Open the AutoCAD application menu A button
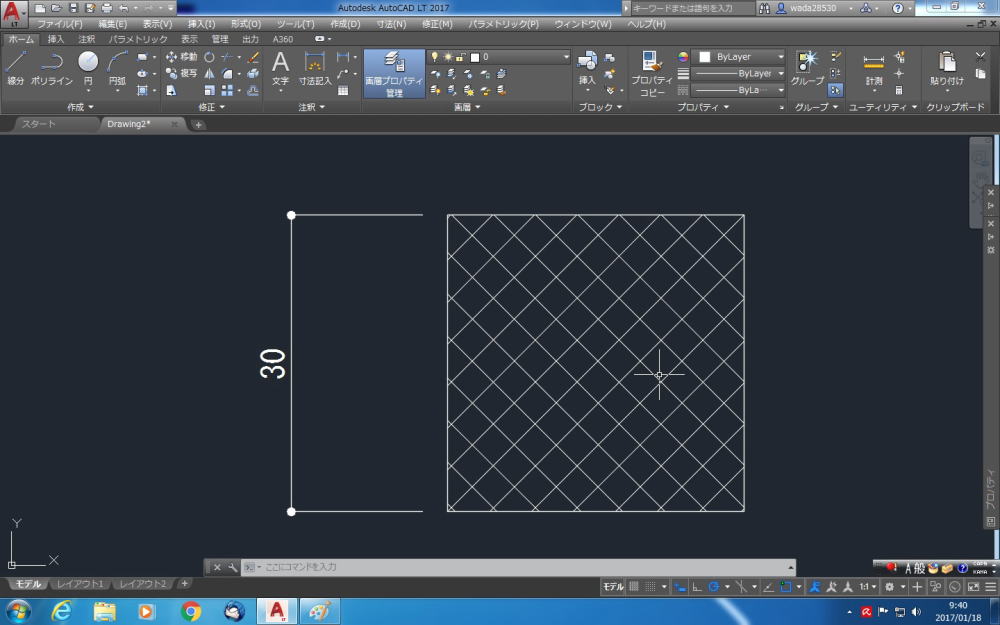Screen dimensions: 1000x625 tap(13, 13)
